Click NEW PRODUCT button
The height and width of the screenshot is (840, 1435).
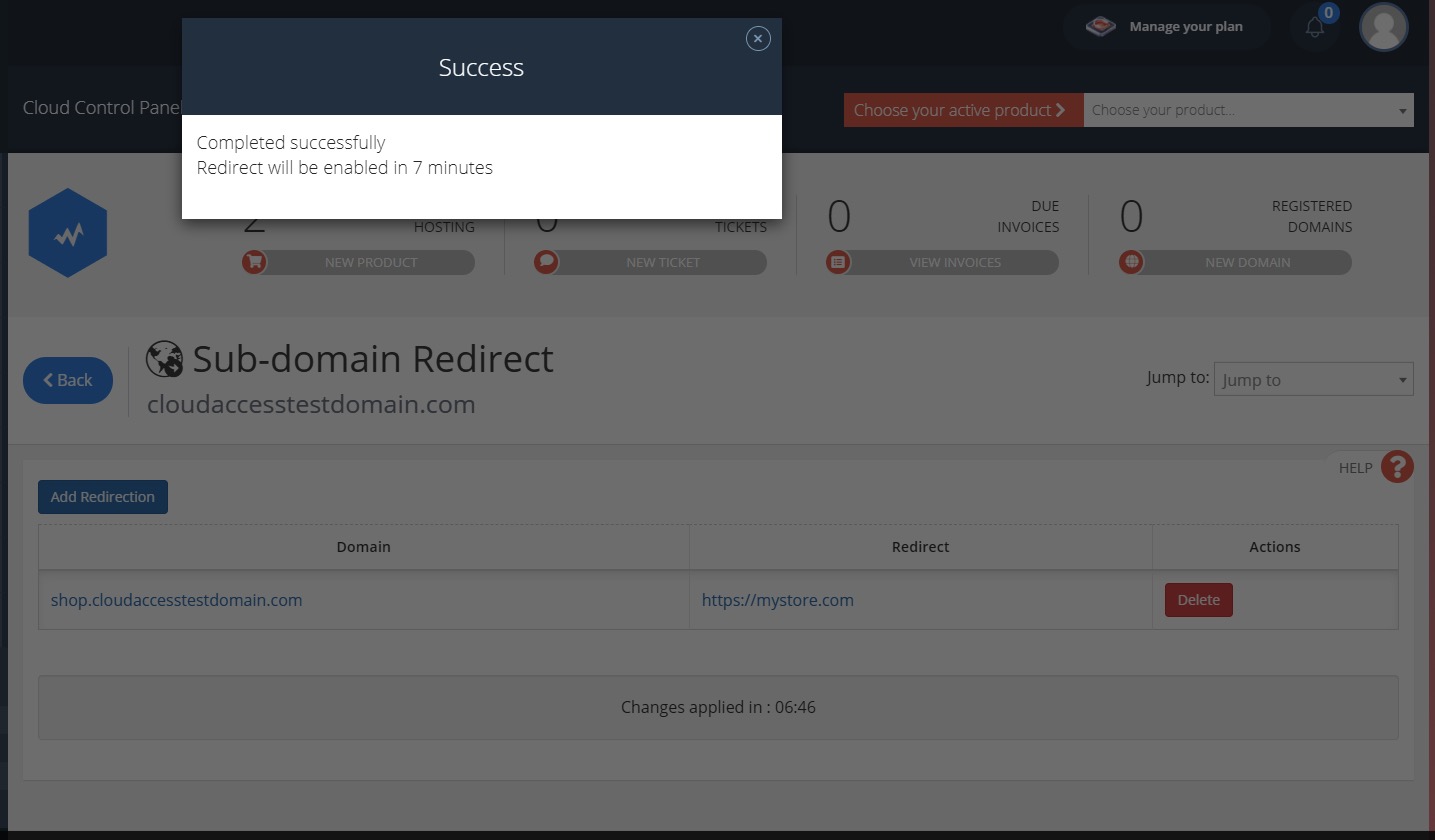click(370, 262)
